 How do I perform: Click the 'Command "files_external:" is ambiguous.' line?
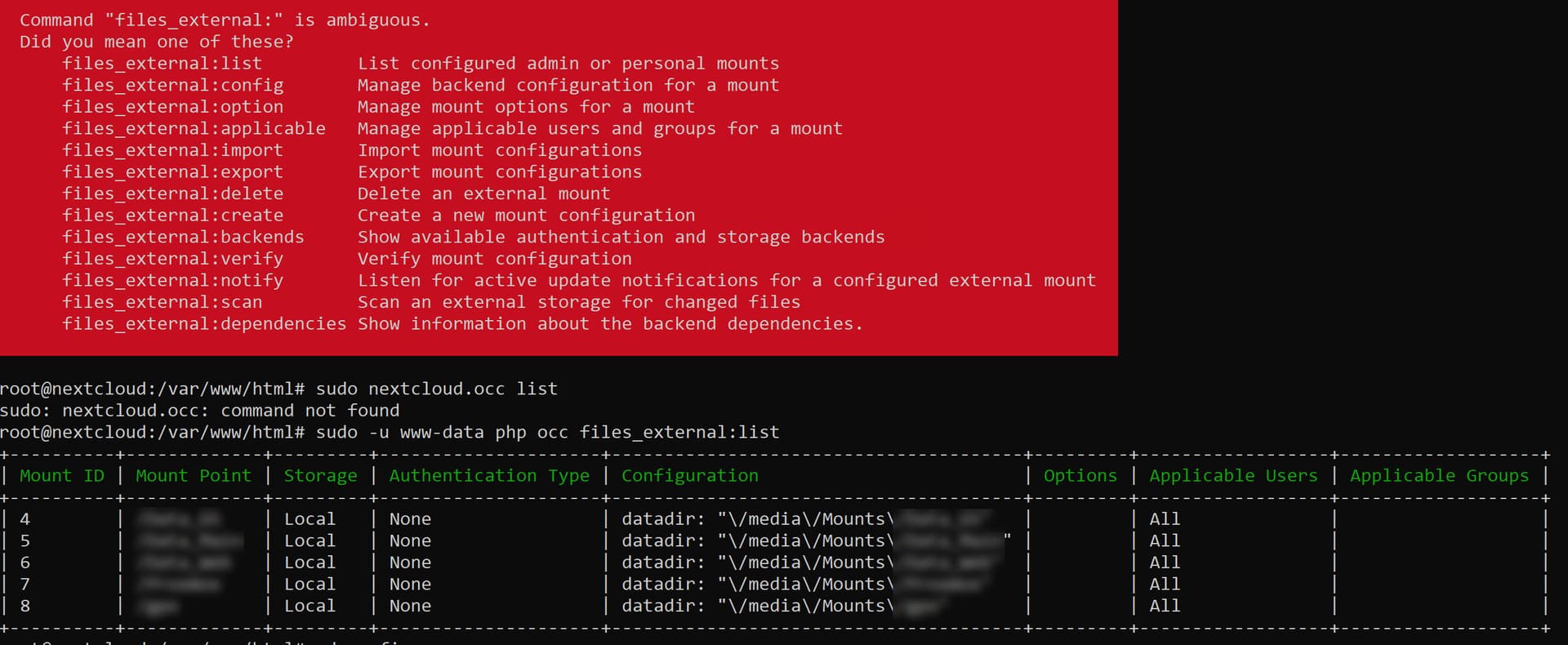pyautogui.click(x=225, y=20)
